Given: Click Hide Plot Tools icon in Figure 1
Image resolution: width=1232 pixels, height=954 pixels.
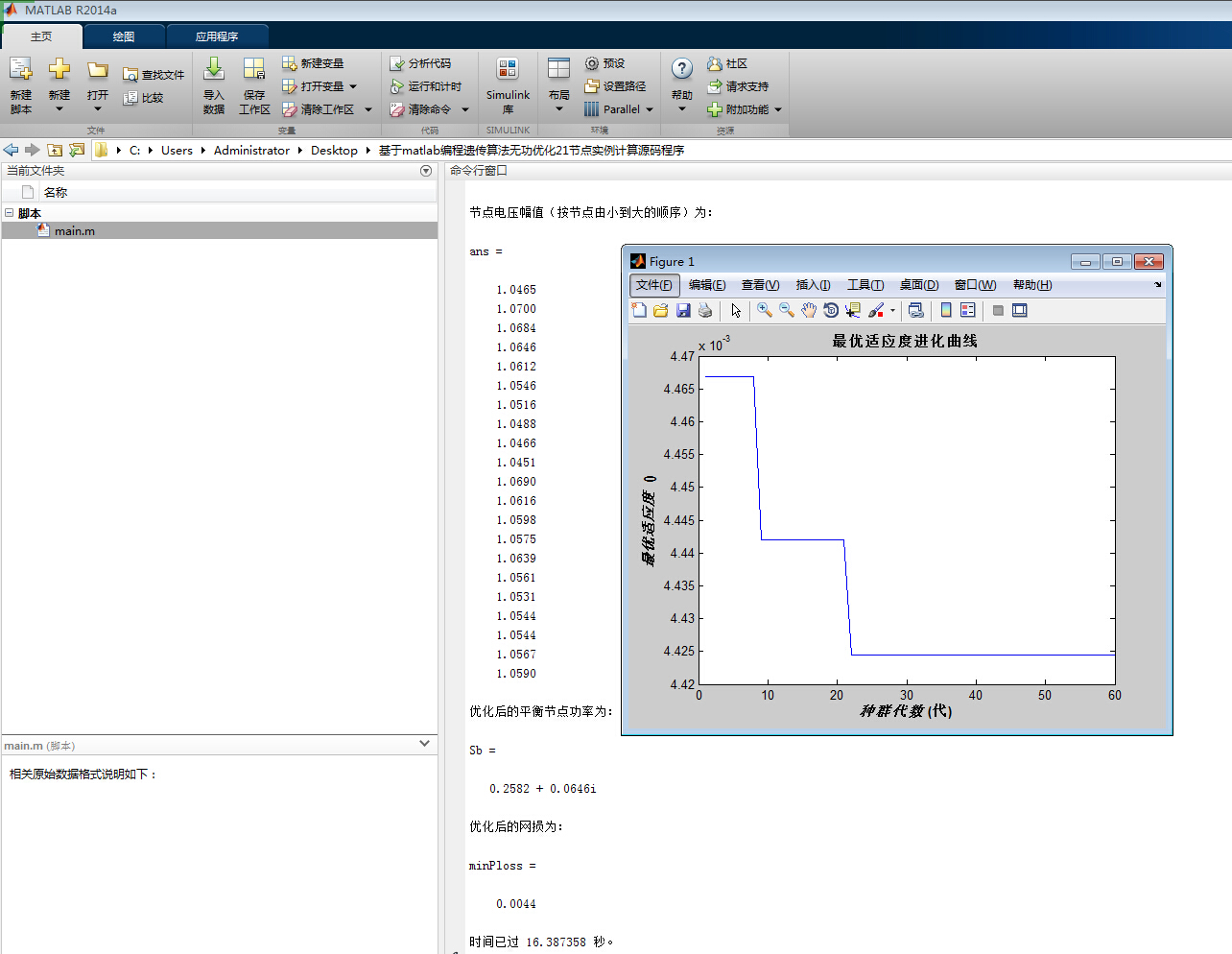Looking at the screenshot, I should click(998, 310).
